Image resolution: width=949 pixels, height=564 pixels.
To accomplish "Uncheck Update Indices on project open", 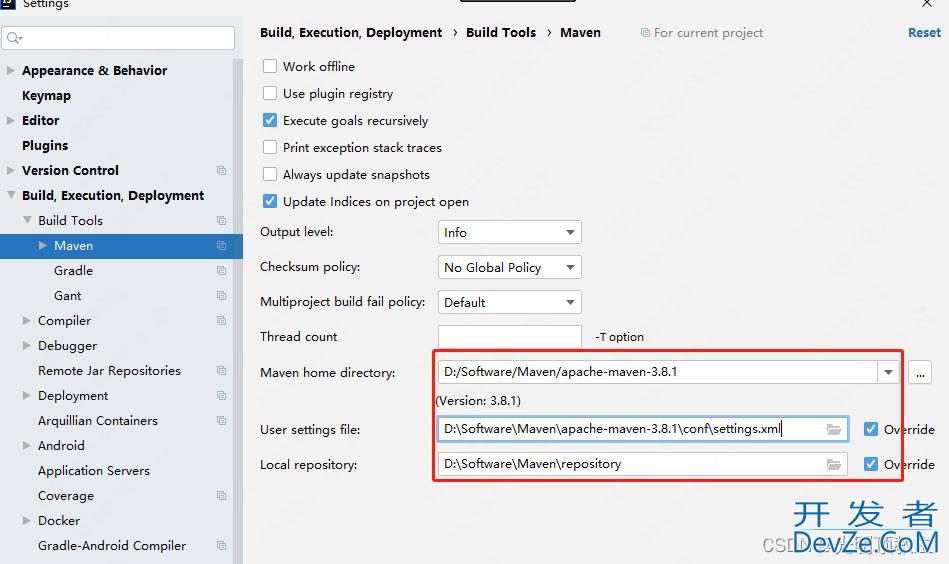I will click(270, 202).
